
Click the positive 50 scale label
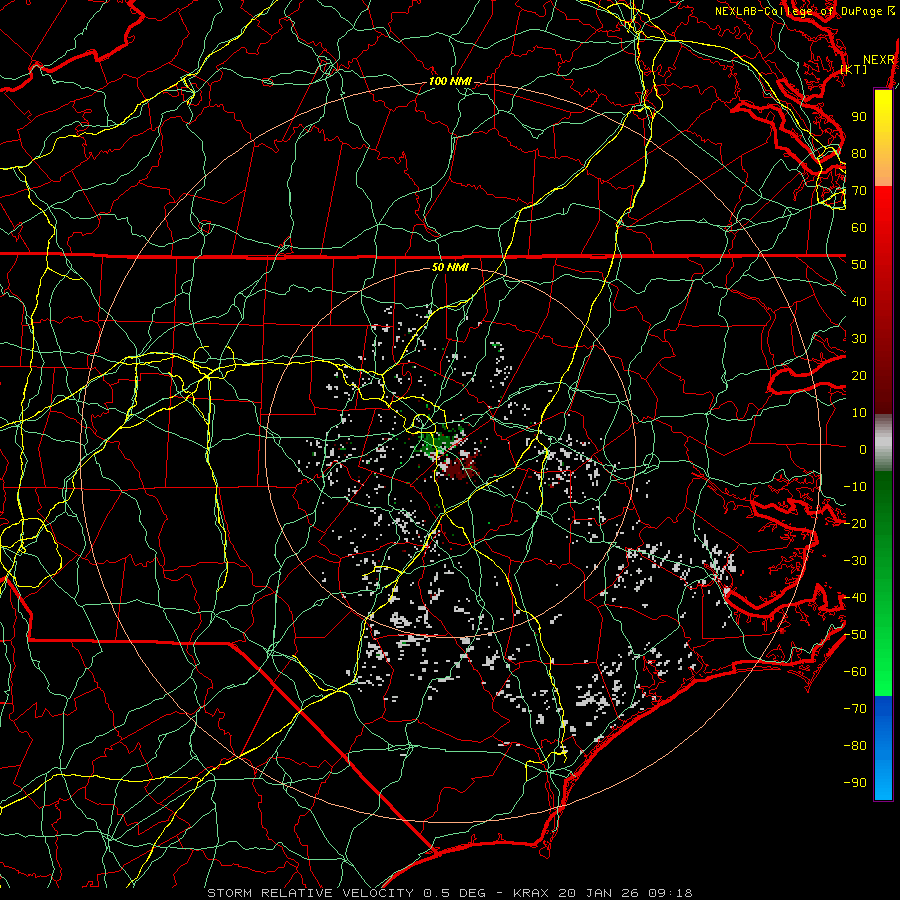click(x=859, y=265)
